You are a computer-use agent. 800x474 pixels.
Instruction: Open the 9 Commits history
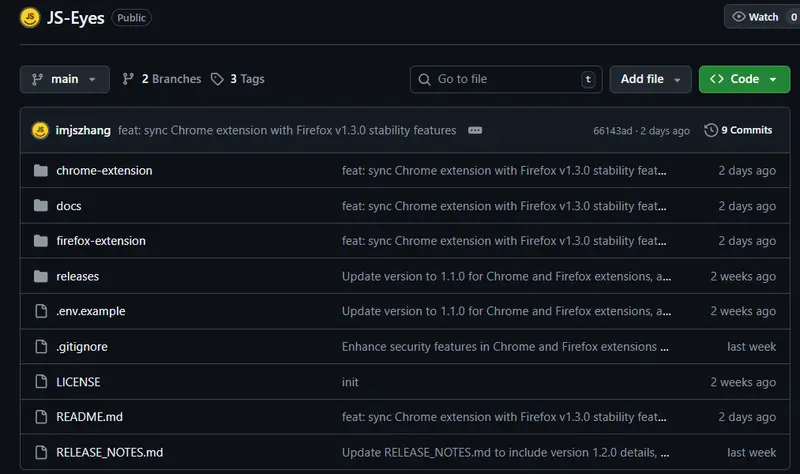click(738, 130)
